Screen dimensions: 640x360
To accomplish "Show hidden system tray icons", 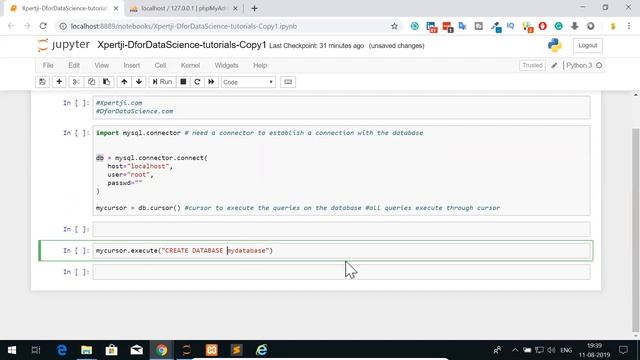I will [x=515, y=350].
